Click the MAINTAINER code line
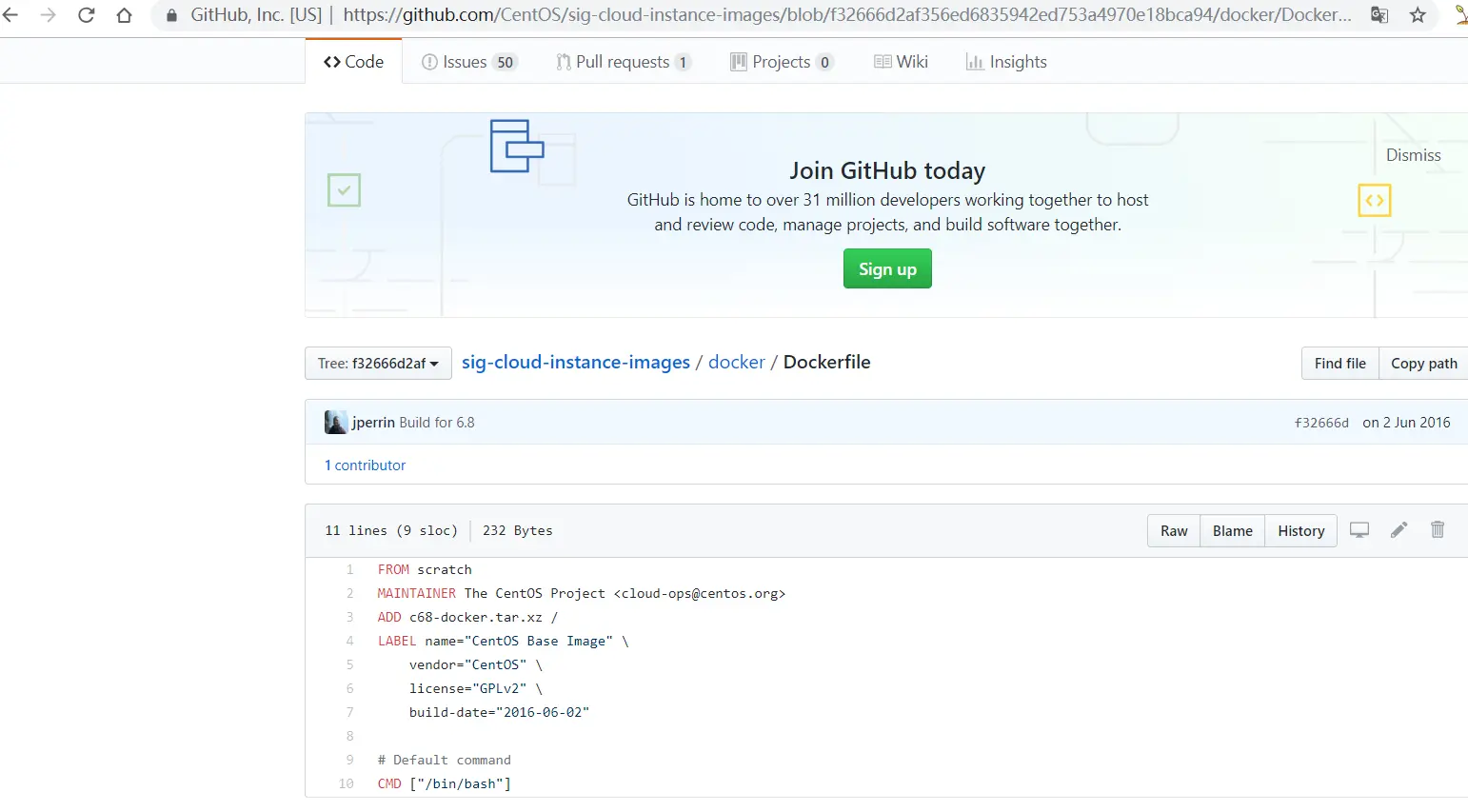Screen dimensions: 1468x812 pyautogui.click(x=582, y=593)
